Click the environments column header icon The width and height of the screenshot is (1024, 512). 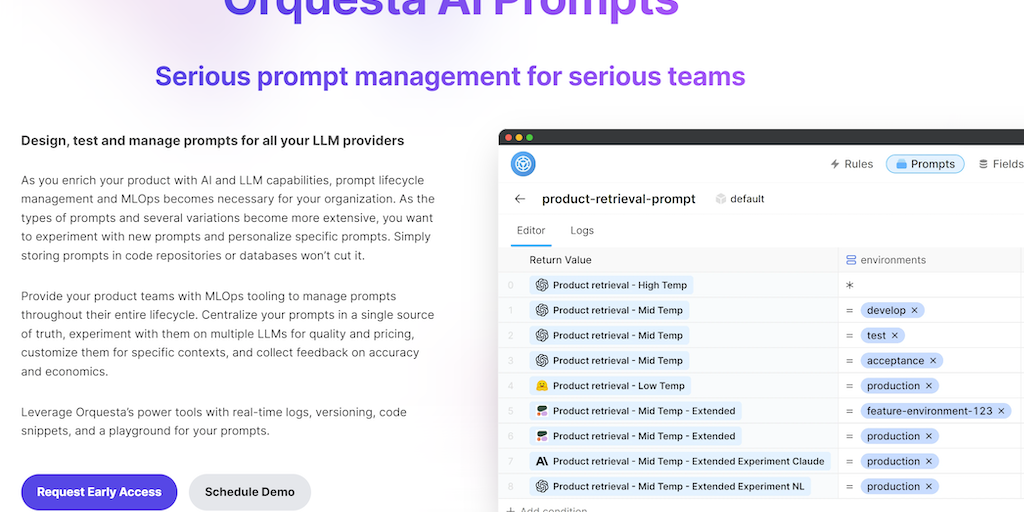pyautogui.click(x=851, y=260)
